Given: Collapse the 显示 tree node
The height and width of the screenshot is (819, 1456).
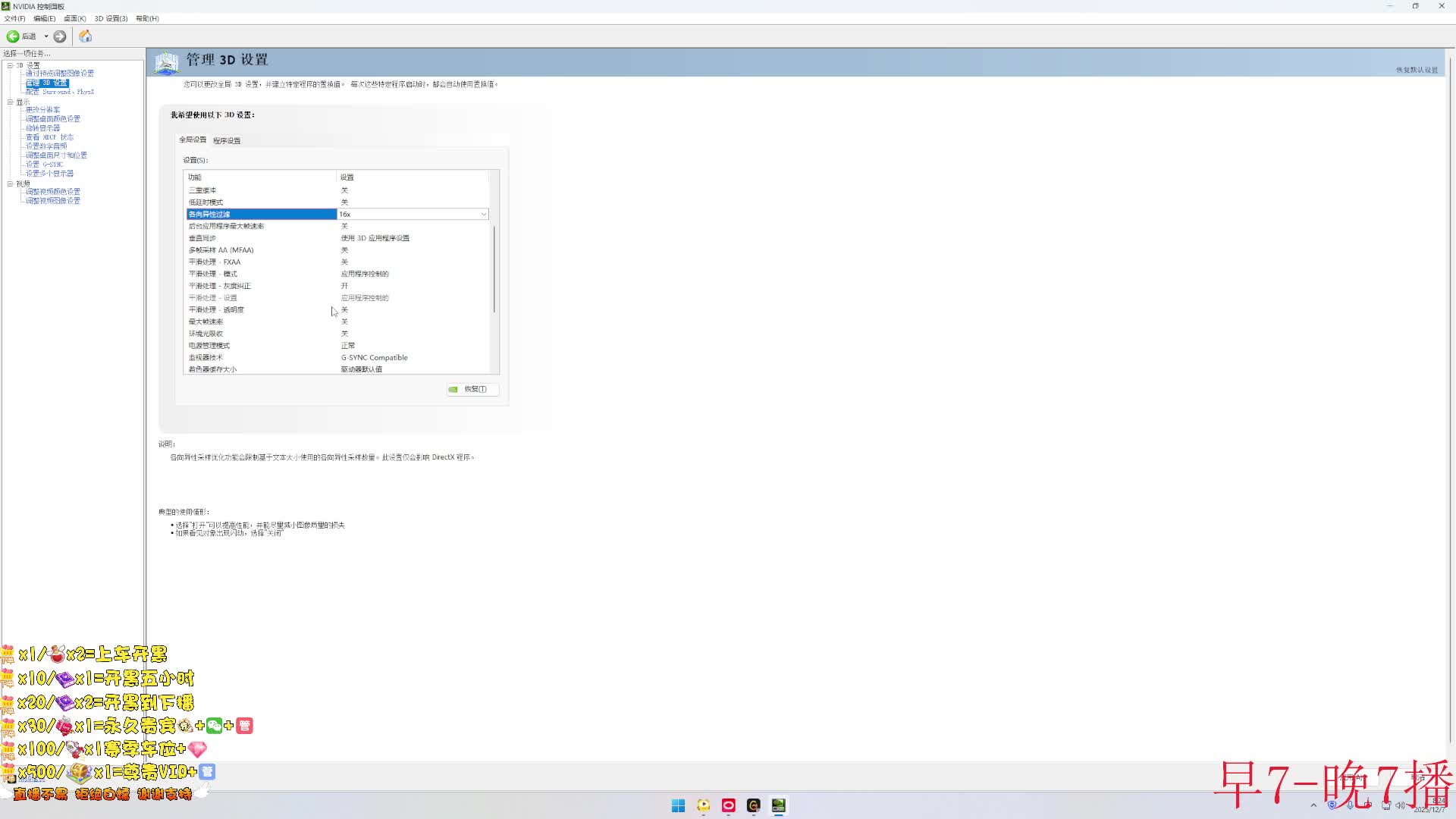Looking at the screenshot, I should tap(10, 102).
